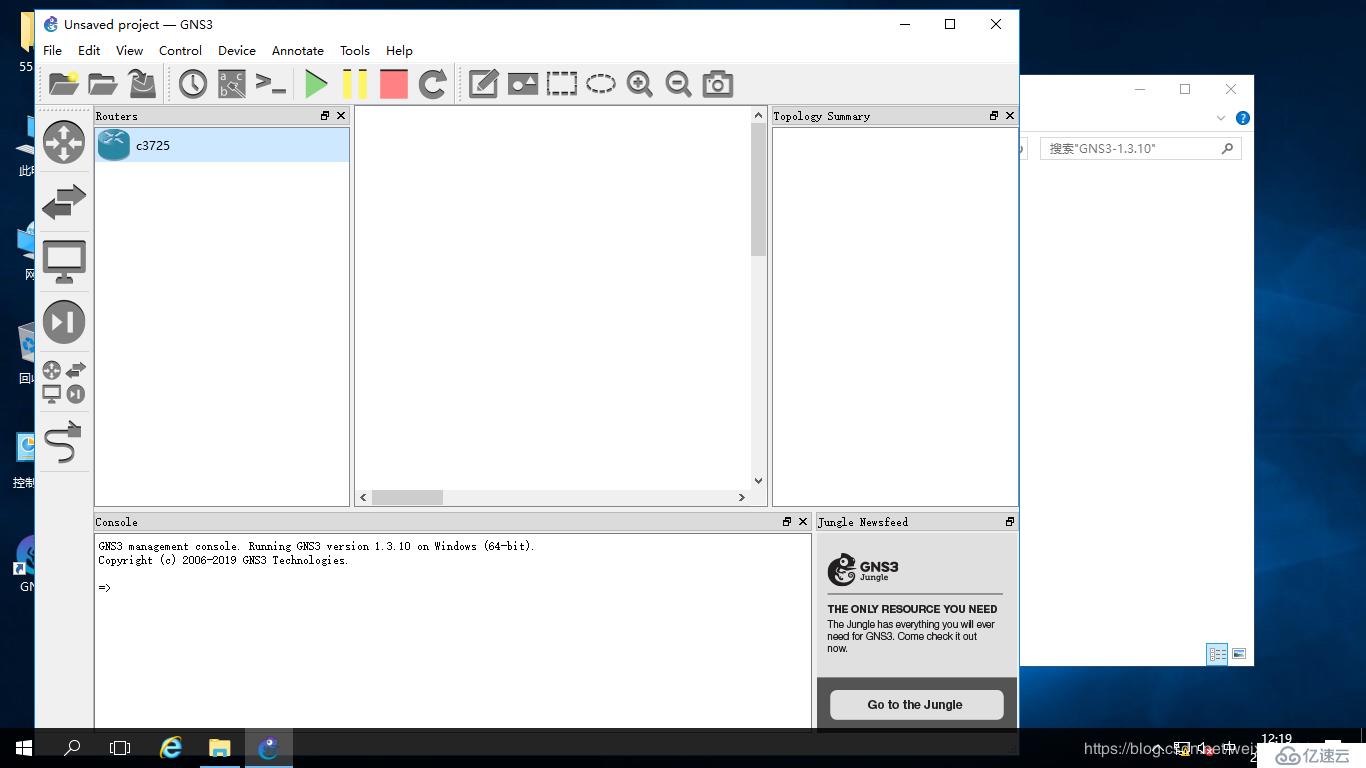This screenshot has width=1366, height=768.
Task: Select the c3725 router entry
Action: click(x=222, y=145)
